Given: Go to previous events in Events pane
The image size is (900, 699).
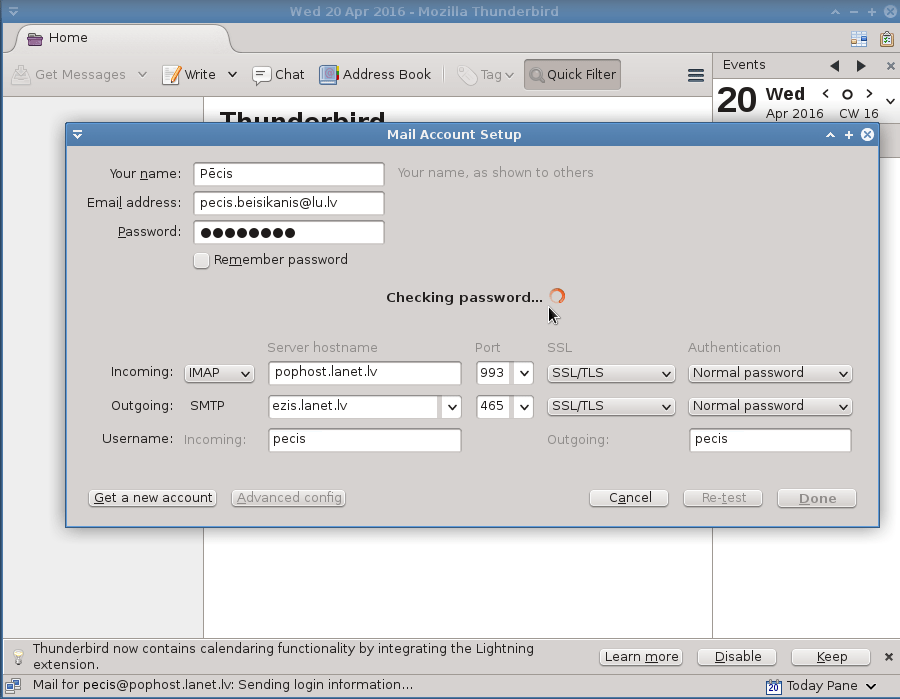Looking at the screenshot, I should click(x=835, y=65).
